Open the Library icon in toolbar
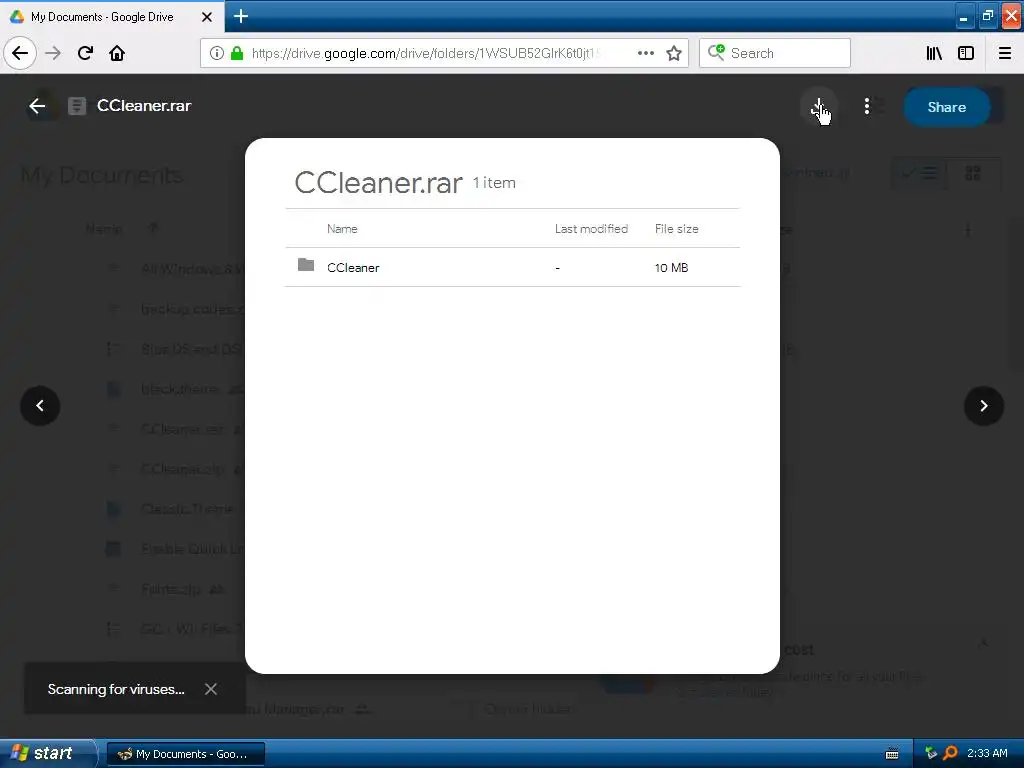Viewport: 1024px width, 768px height. tap(935, 53)
